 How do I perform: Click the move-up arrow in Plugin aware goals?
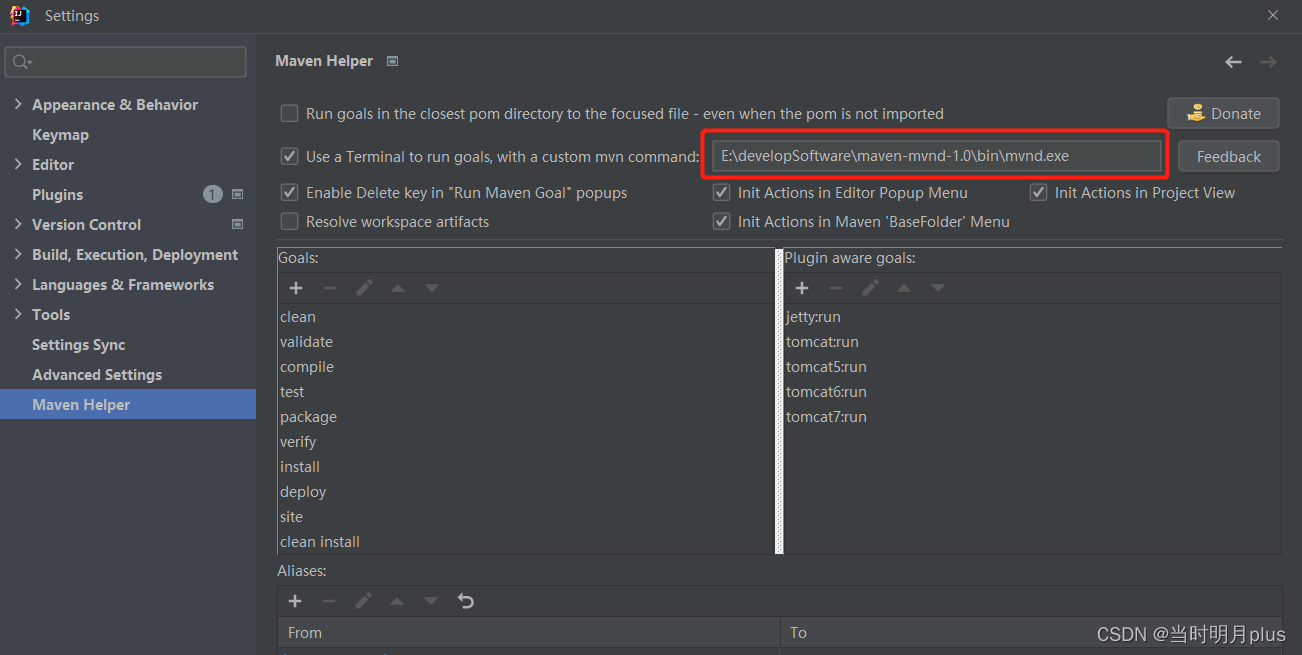(x=904, y=288)
